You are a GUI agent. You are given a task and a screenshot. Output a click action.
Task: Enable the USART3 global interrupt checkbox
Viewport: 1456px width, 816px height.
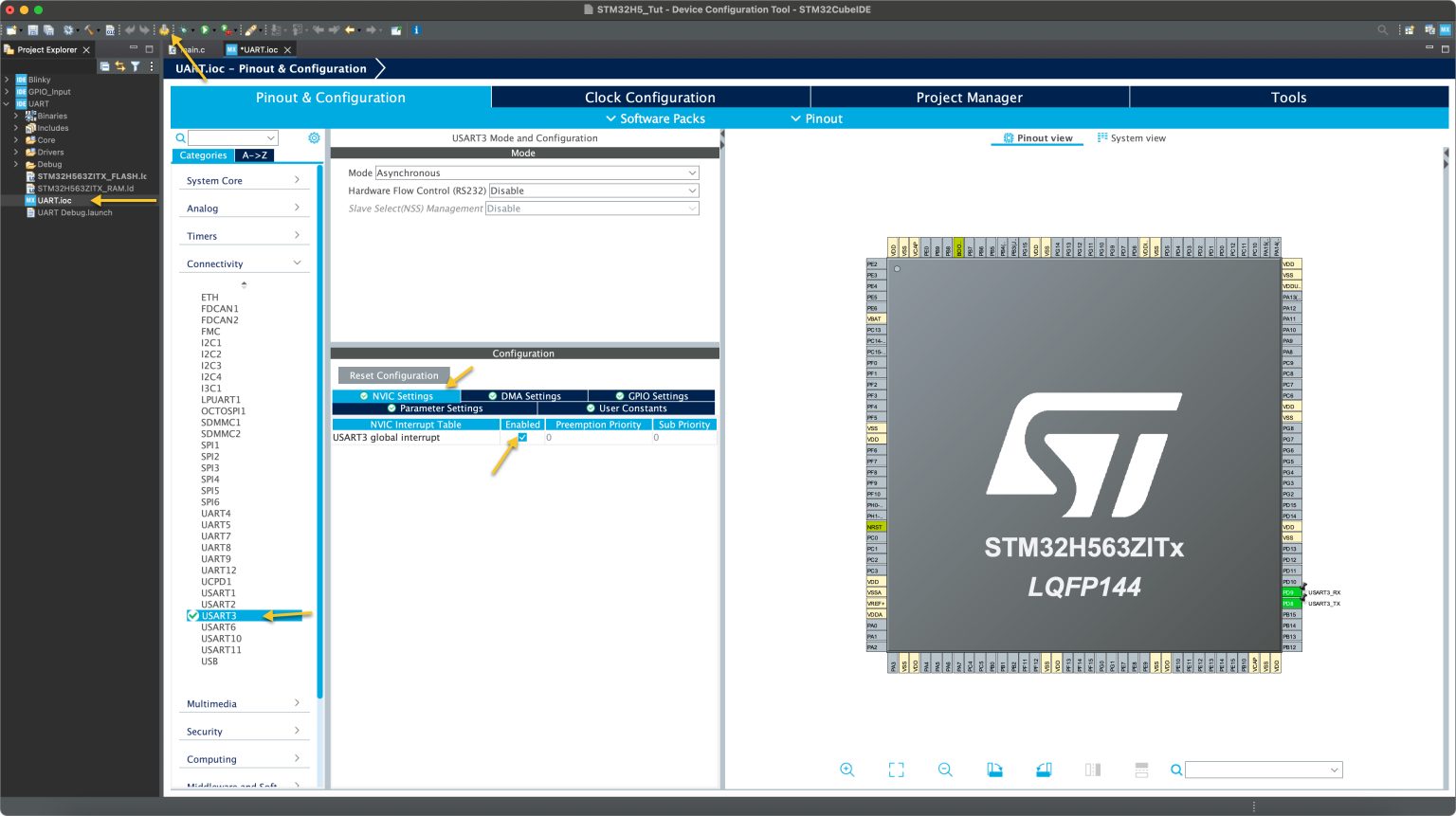[x=522, y=437]
